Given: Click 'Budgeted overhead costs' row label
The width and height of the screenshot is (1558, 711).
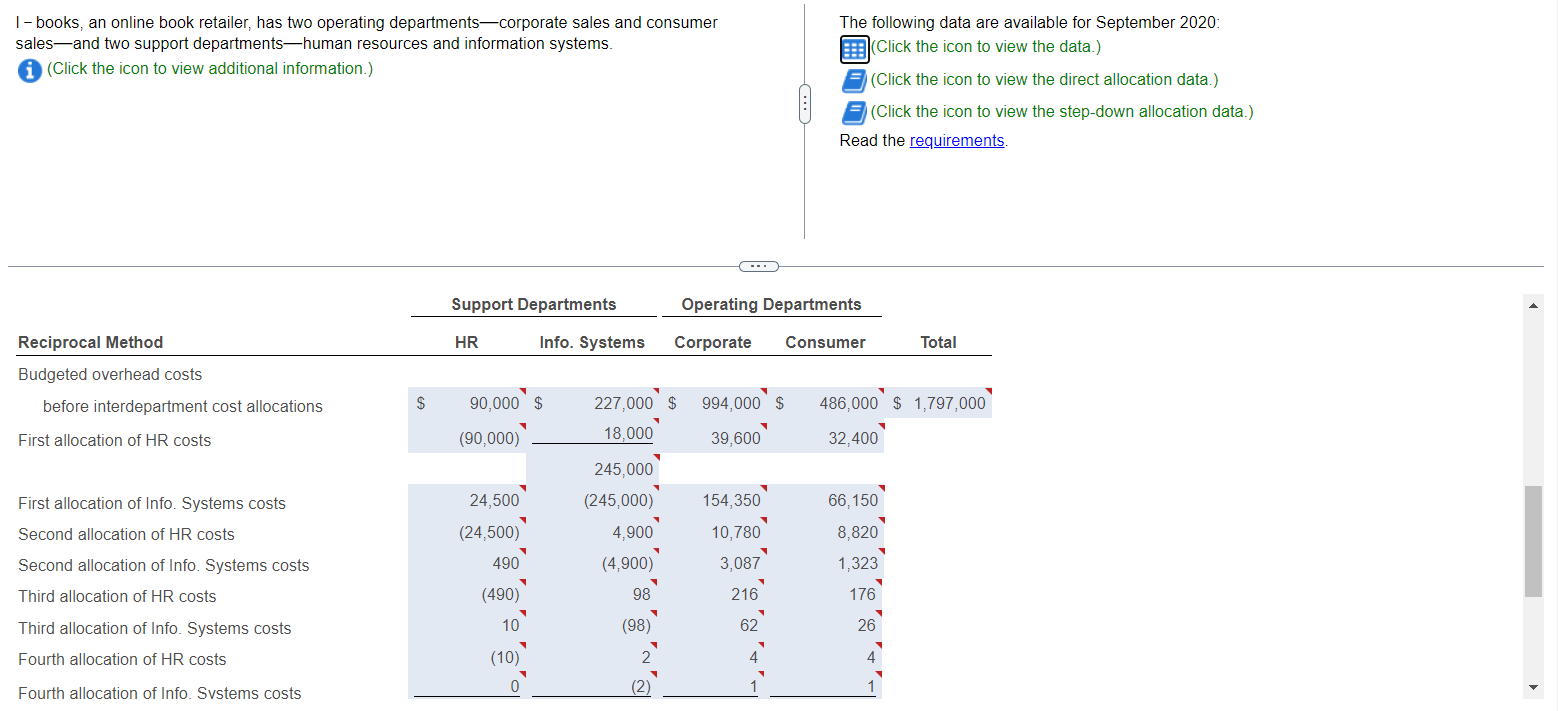Looking at the screenshot, I should pos(110,374).
